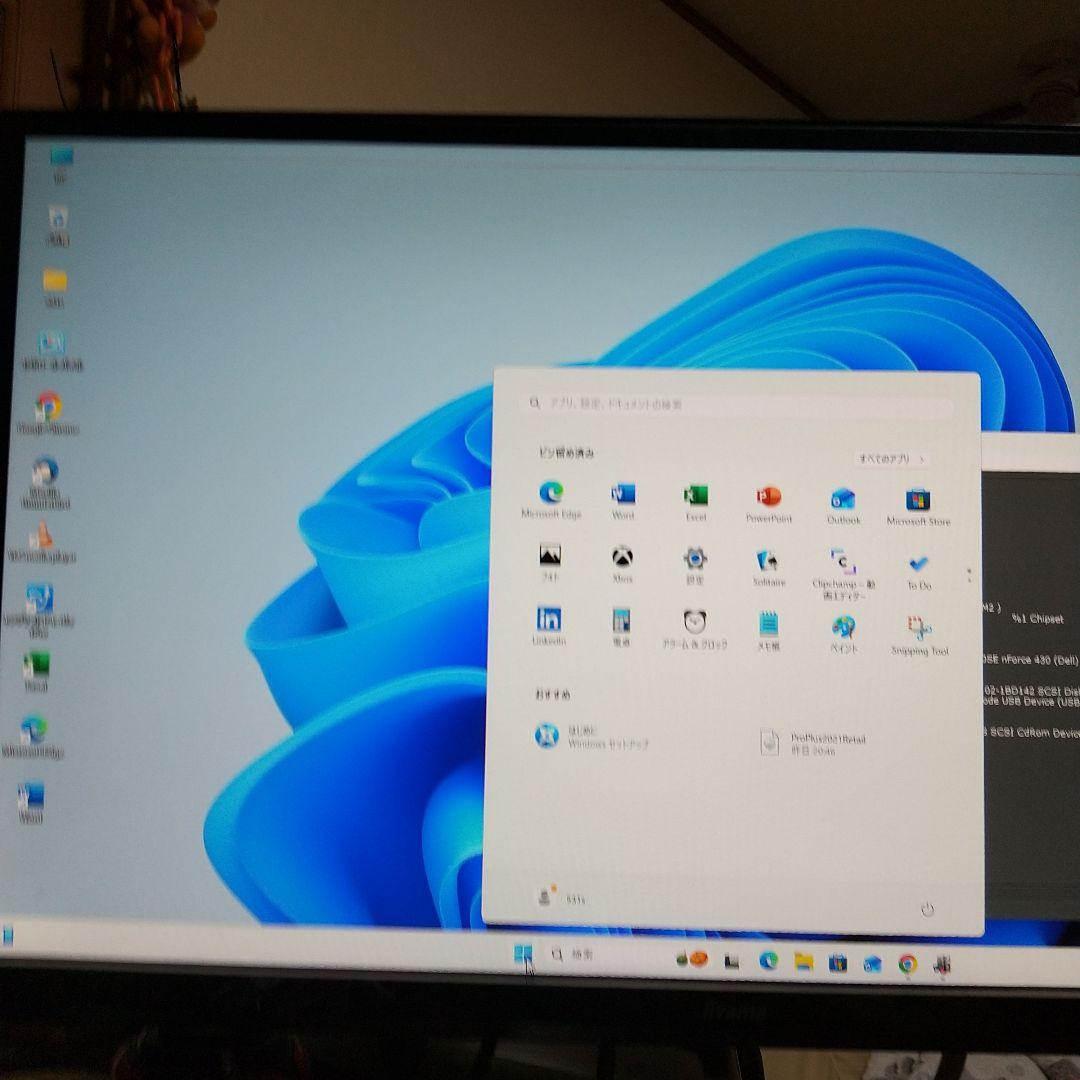Open Alarms & Clock (アラーム & クロック)
This screenshot has width=1080, height=1080.
click(694, 630)
